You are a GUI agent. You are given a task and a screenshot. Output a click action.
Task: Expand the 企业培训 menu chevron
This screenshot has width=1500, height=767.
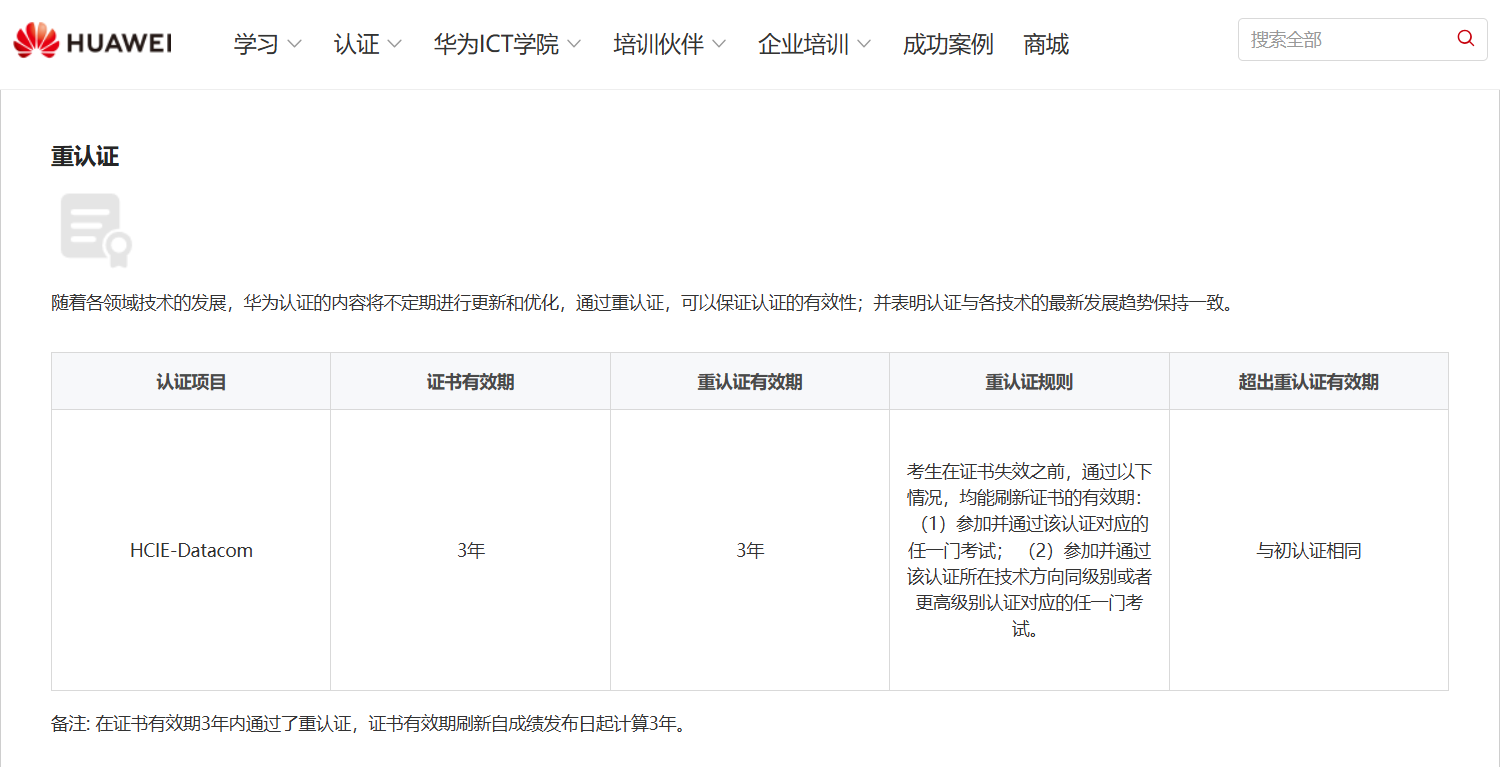point(863,44)
